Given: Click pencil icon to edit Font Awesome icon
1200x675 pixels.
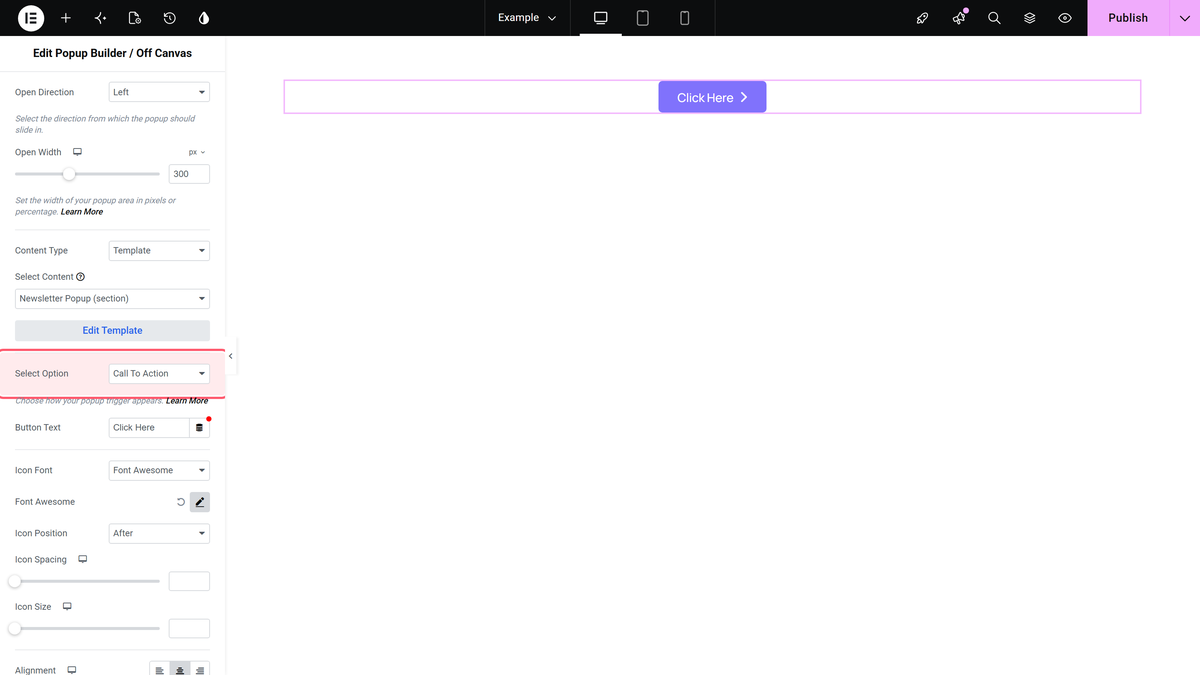Looking at the screenshot, I should point(200,502).
